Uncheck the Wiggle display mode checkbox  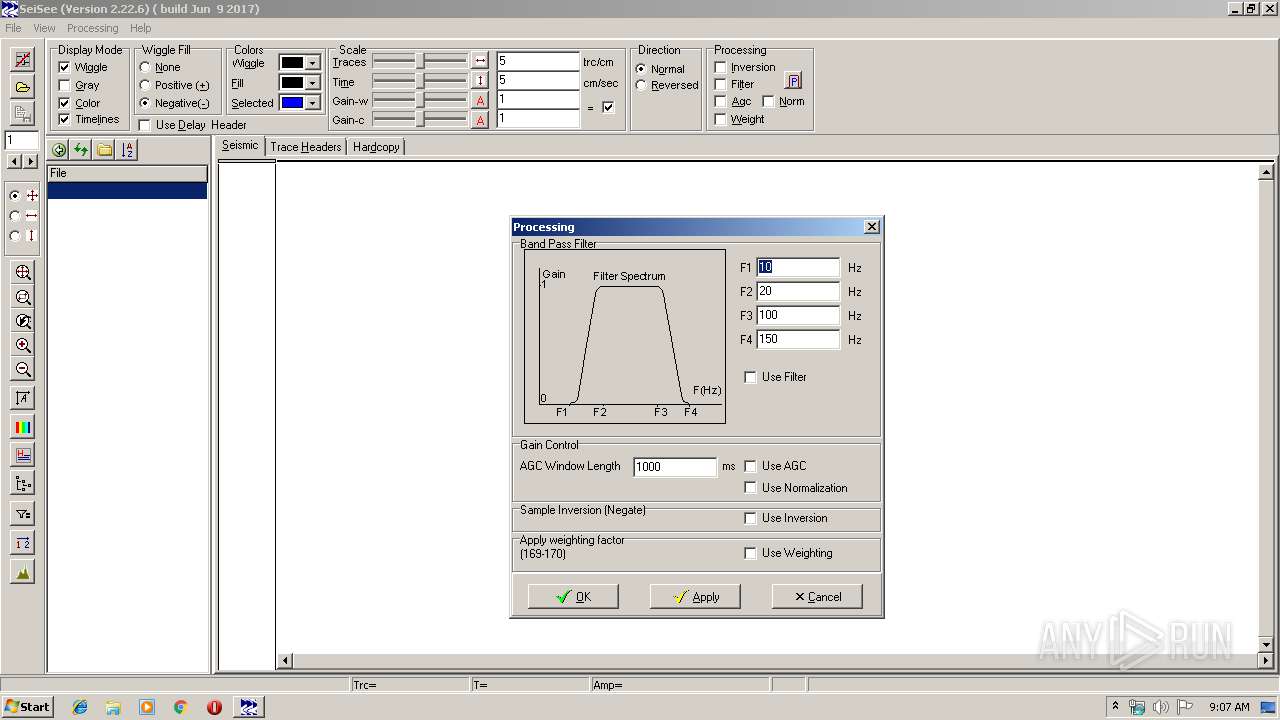tap(65, 67)
